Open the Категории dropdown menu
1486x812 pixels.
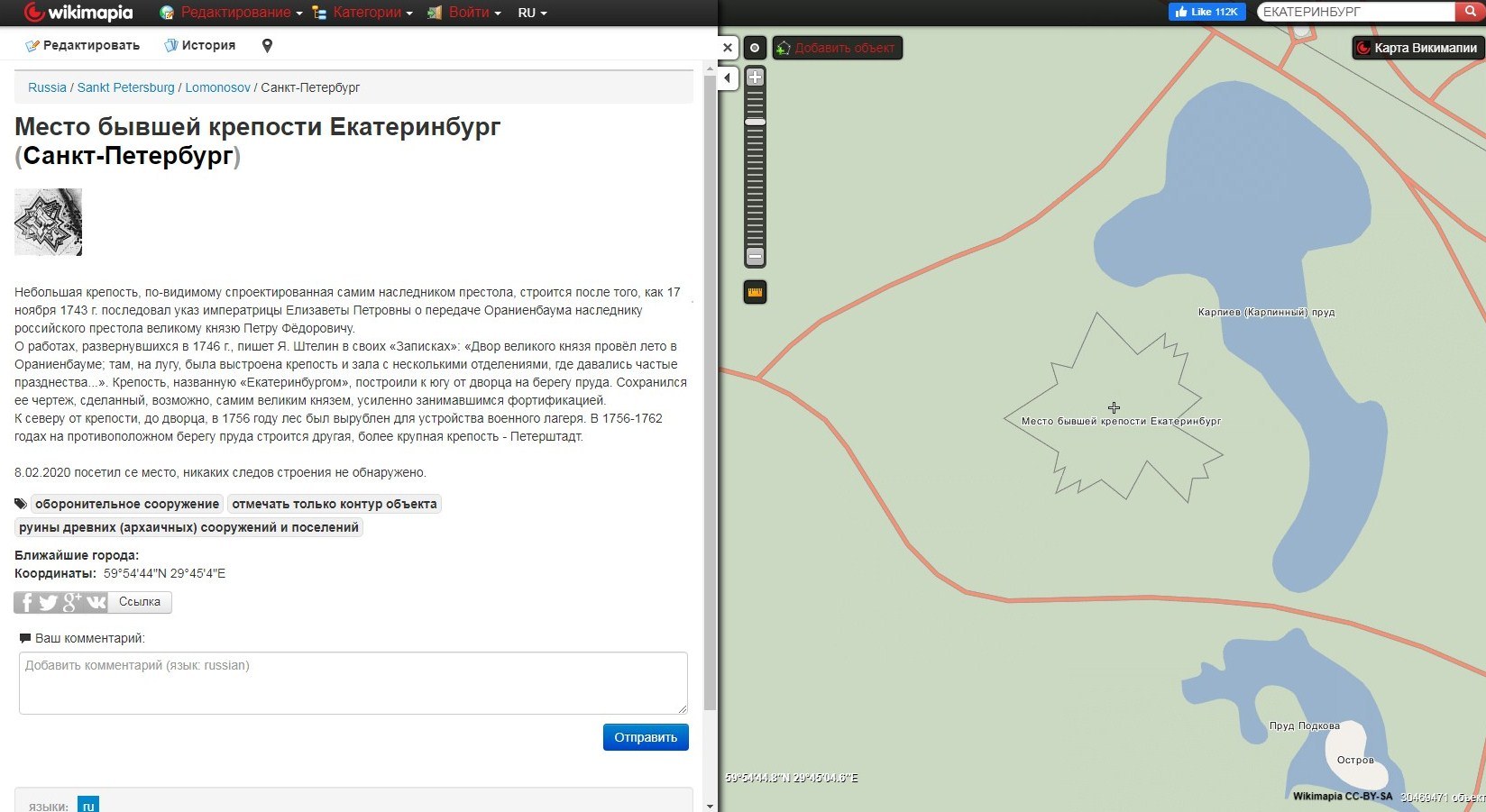[x=362, y=13]
